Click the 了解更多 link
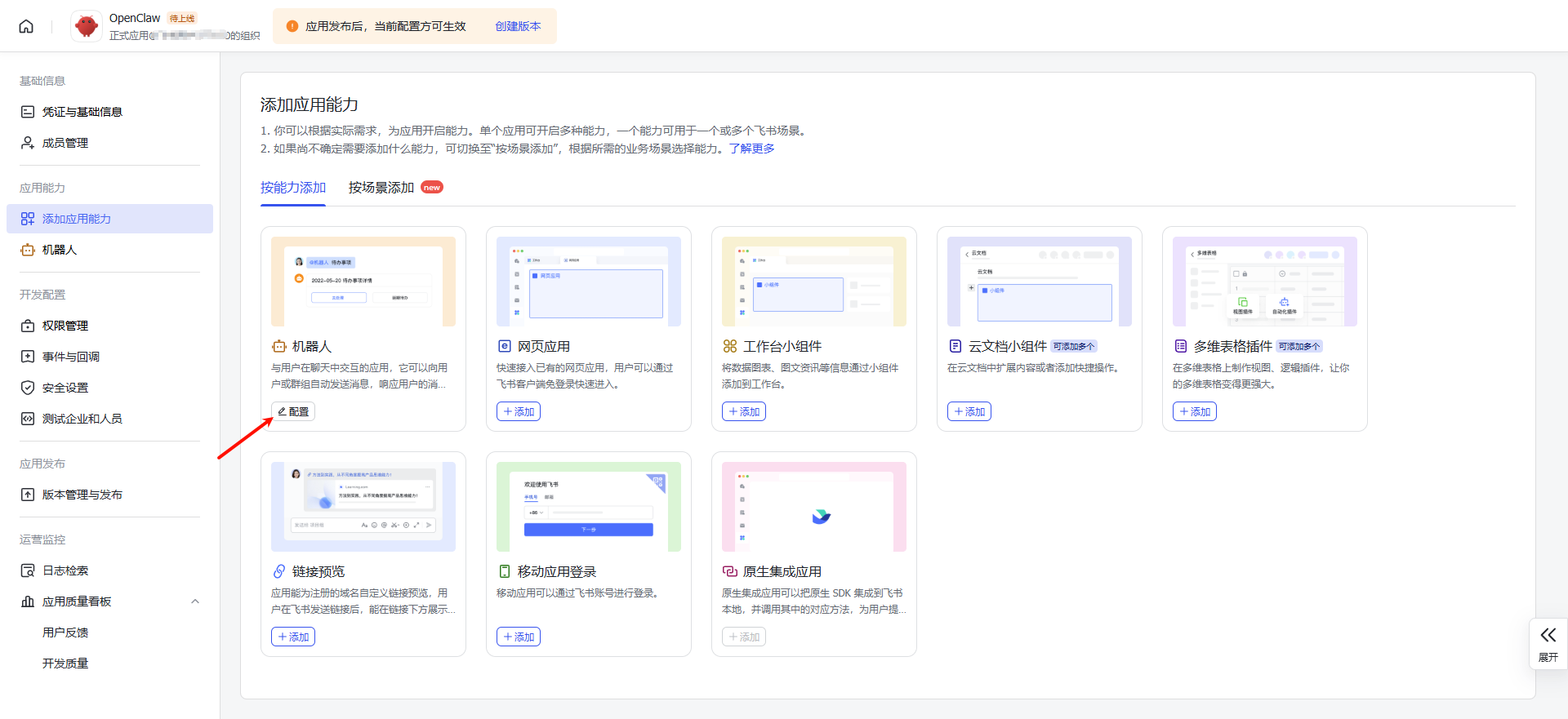This screenshot has height=719, width=1568. tap(752, 149)
